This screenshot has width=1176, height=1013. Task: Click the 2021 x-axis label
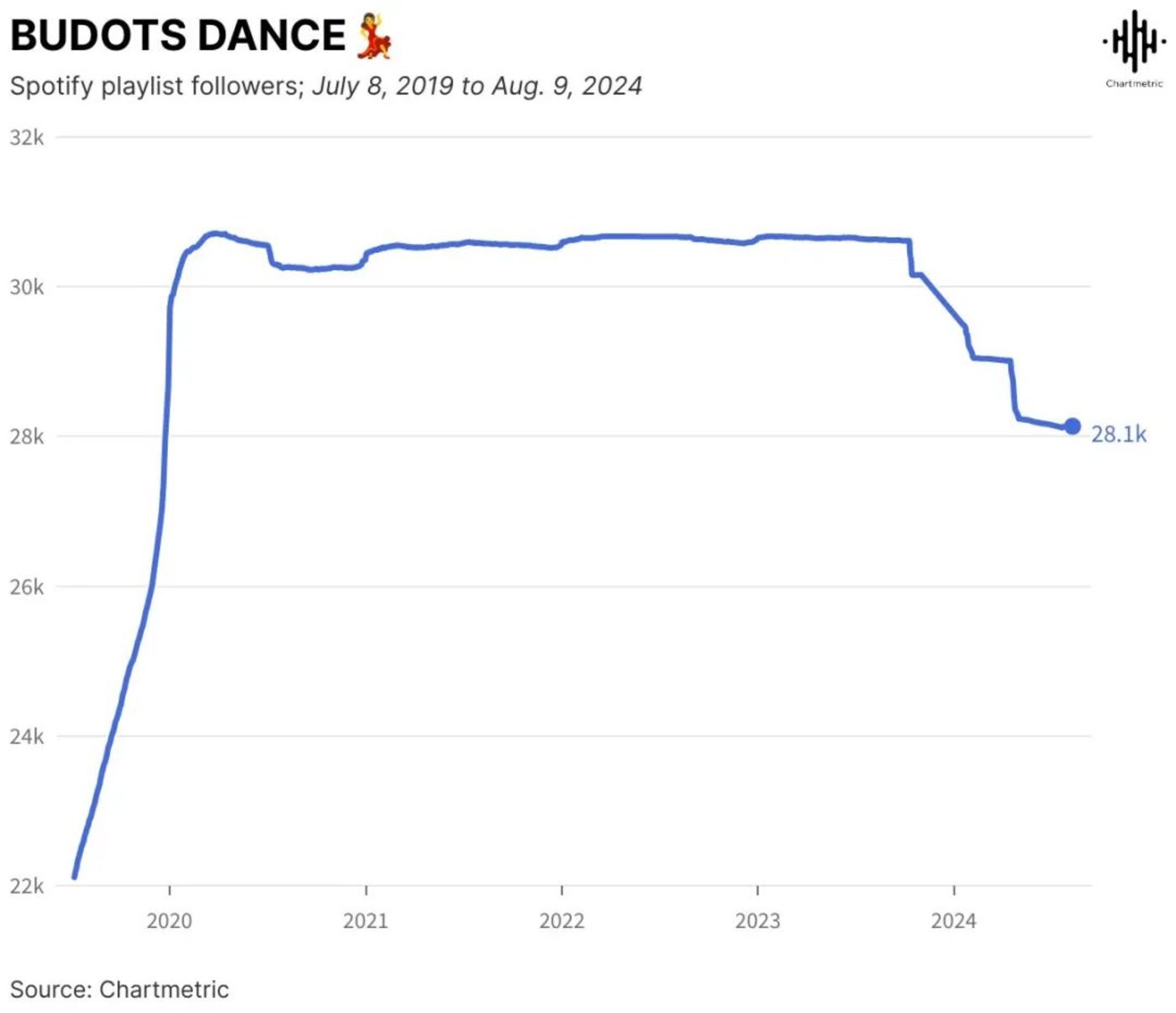[366, 921]
